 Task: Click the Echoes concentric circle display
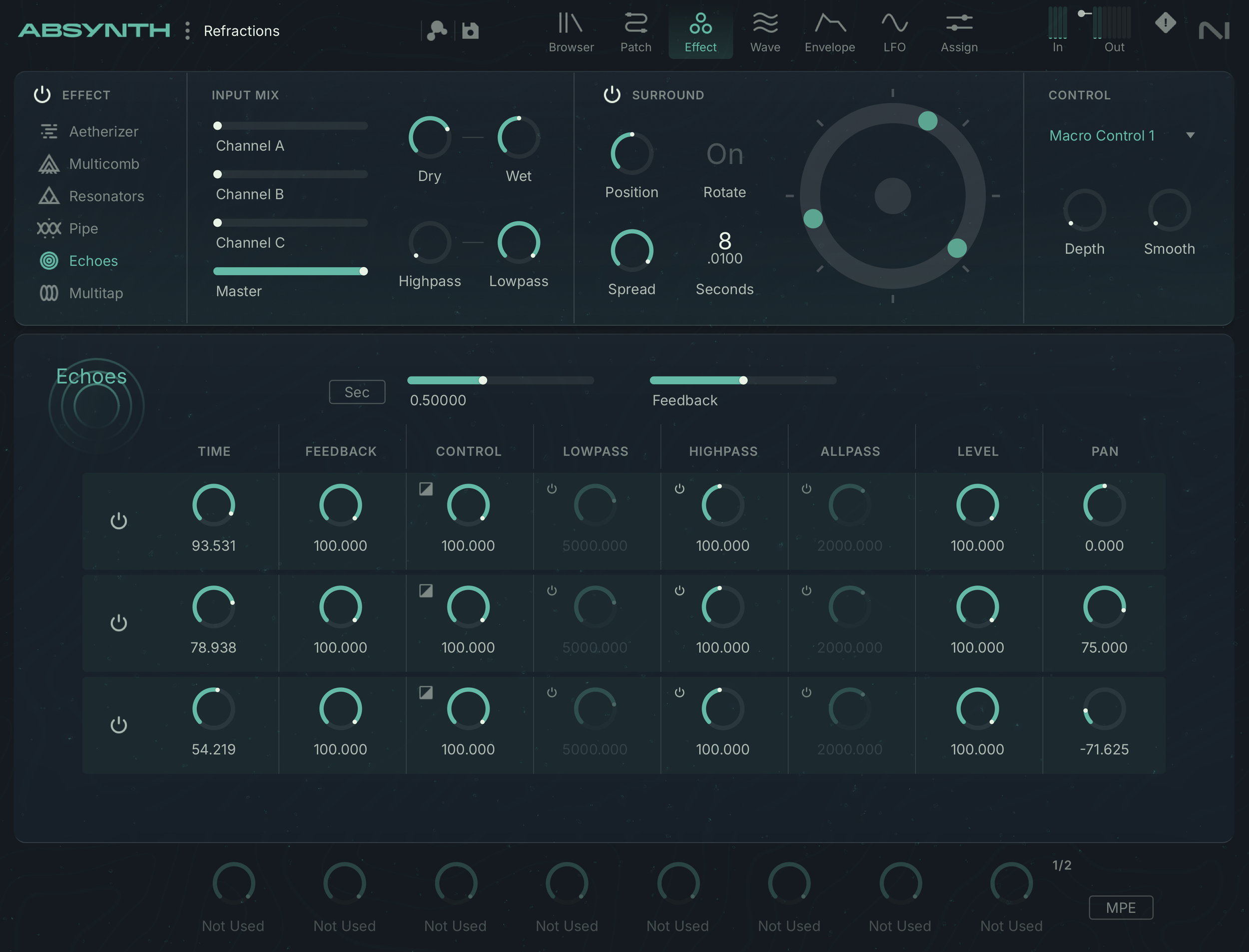[x=96, y=406]
